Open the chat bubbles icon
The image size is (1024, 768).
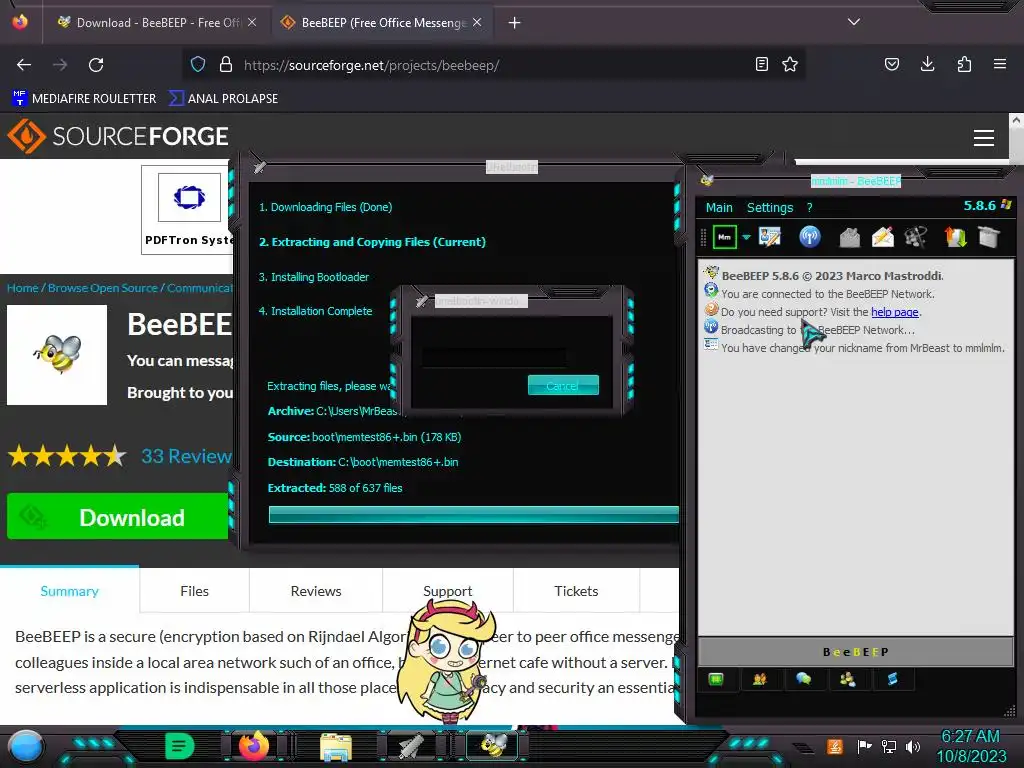tap(803, 679)
